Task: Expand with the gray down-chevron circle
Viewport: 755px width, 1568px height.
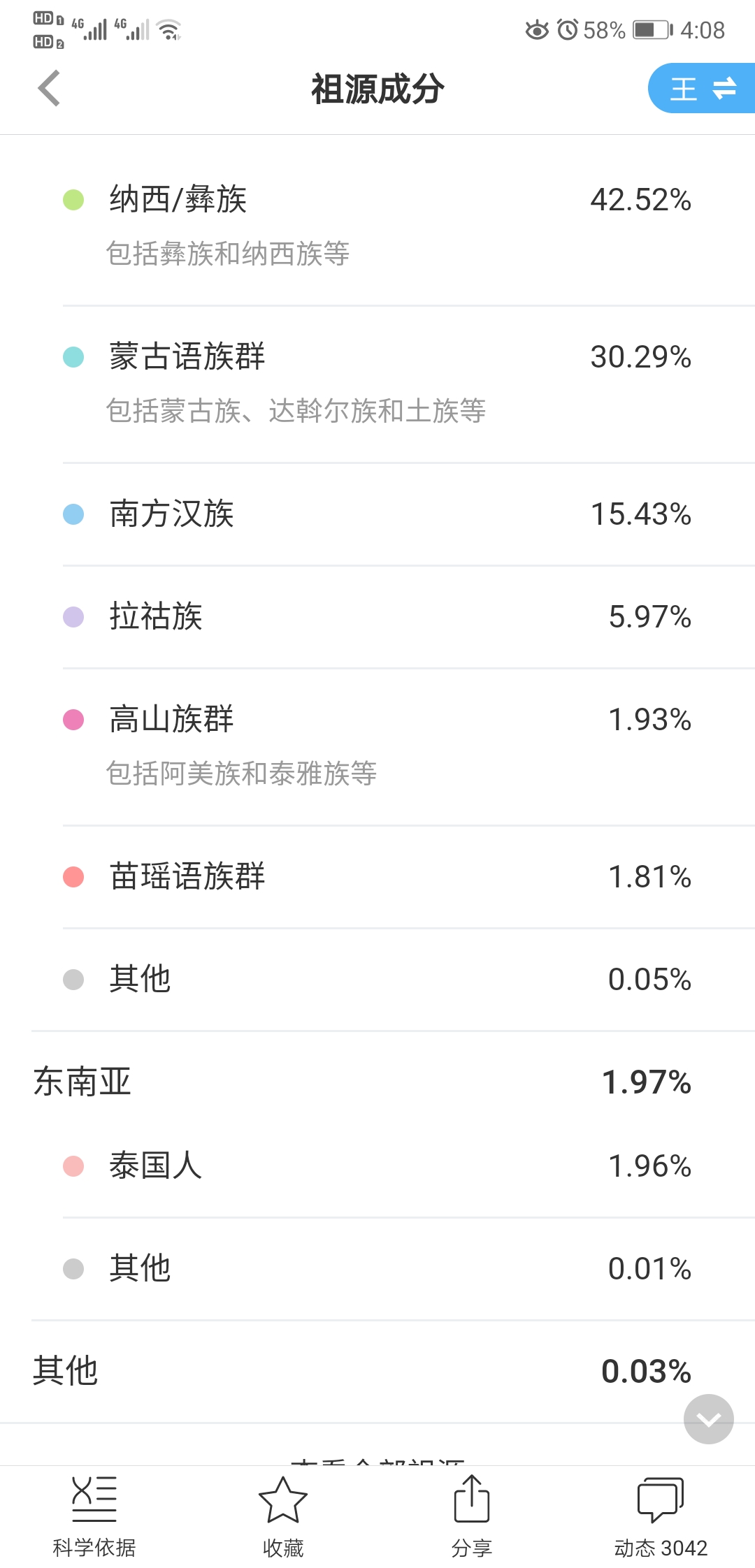Action: pyautogui.click(x=709, y=1419)
